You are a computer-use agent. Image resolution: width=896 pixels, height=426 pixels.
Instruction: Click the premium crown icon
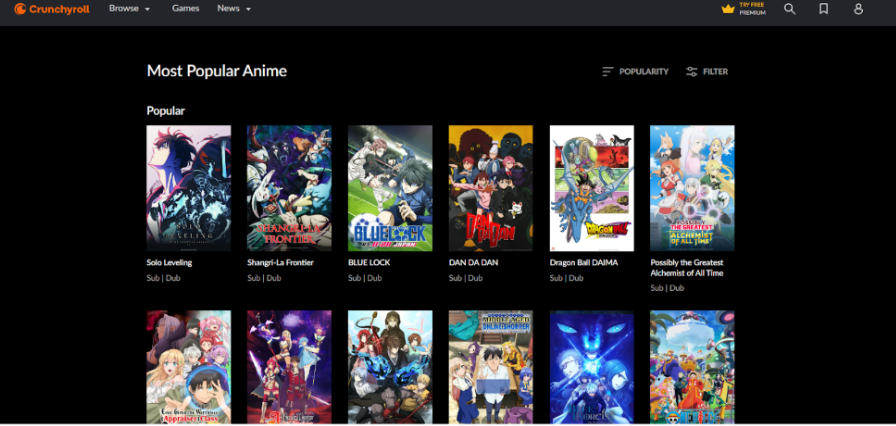pos(727,9)
